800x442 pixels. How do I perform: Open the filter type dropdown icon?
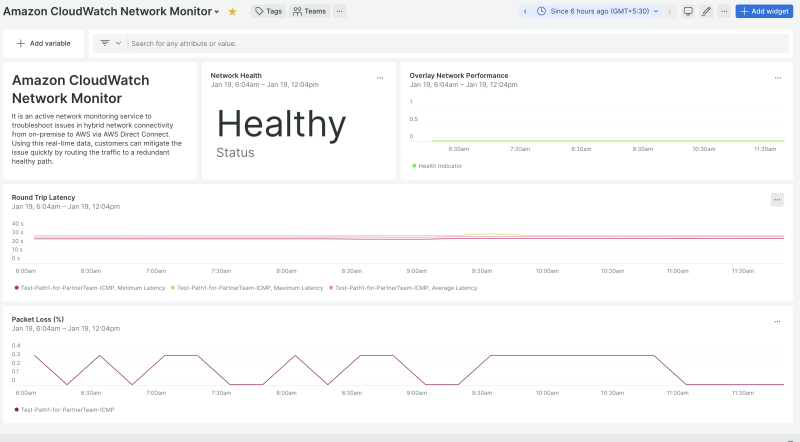click(111, 43)
